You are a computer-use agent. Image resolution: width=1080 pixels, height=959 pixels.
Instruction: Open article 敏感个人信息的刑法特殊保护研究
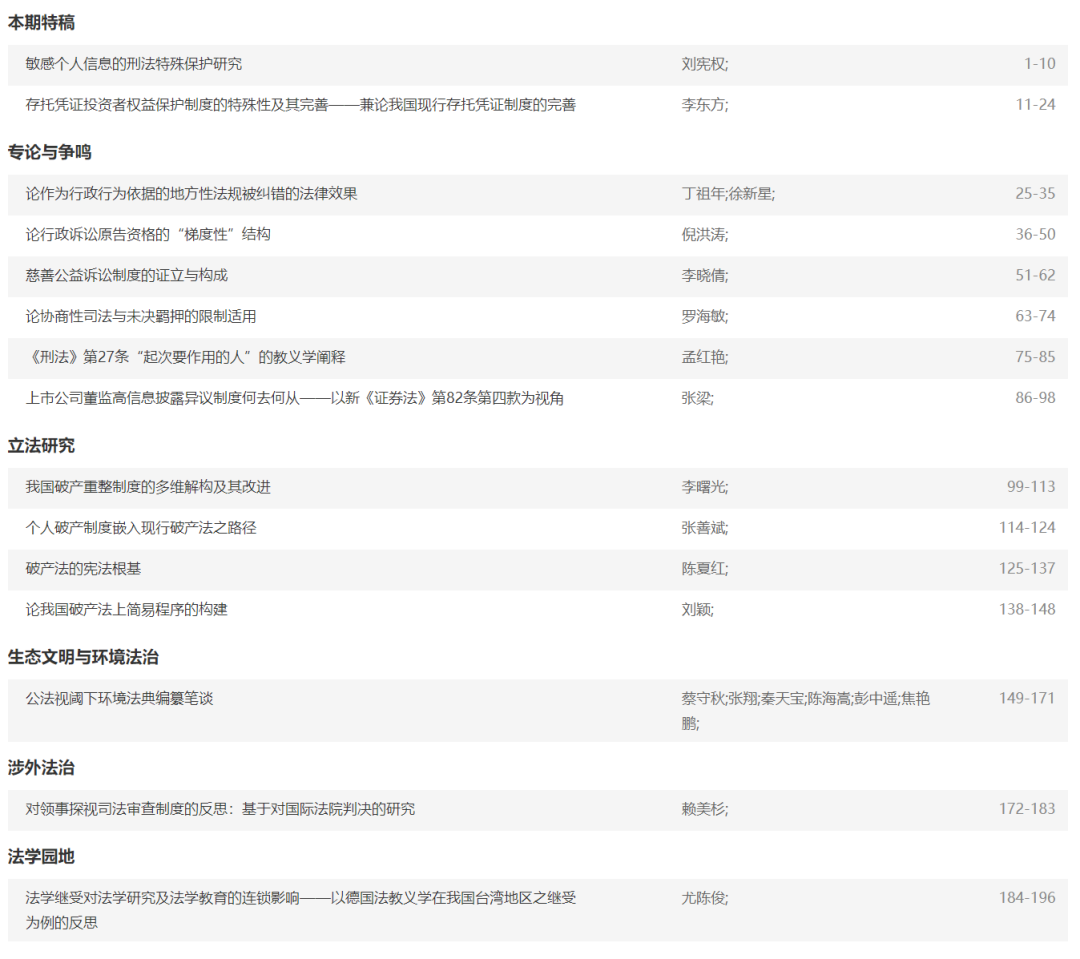[x=134, y=64]
